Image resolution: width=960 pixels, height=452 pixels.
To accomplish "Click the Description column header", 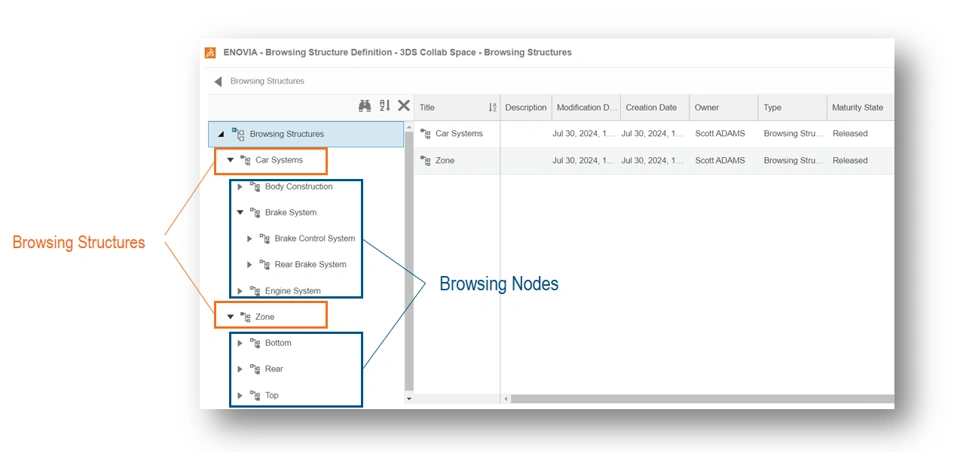I will 526,108.
